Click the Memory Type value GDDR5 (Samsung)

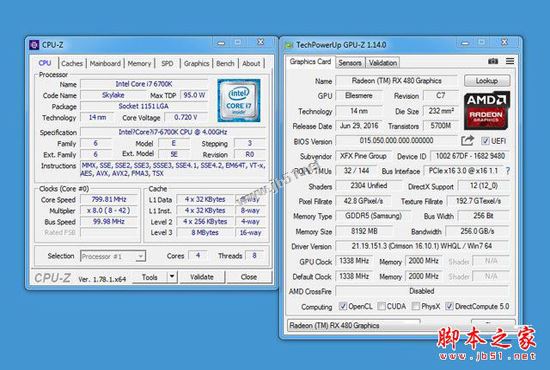point(373,216)
